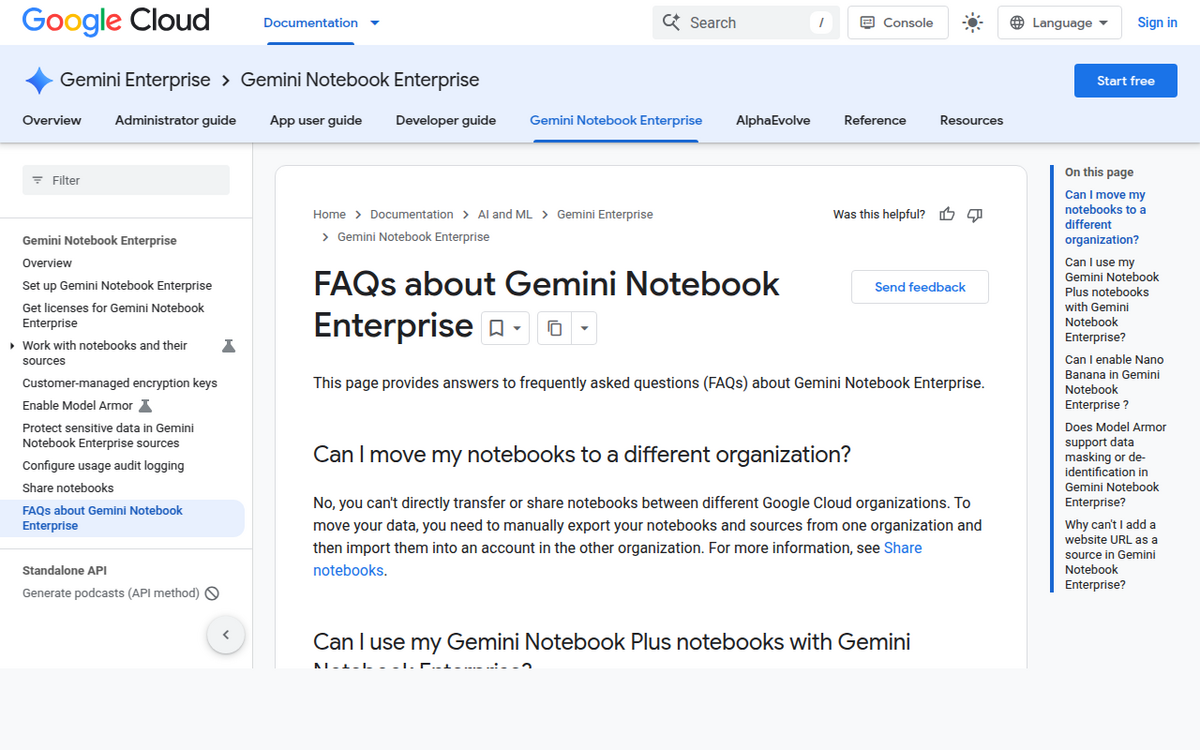Jump to website URL as a source question
This screenshot has height=750, width=1200.
tap(1110, 555)
